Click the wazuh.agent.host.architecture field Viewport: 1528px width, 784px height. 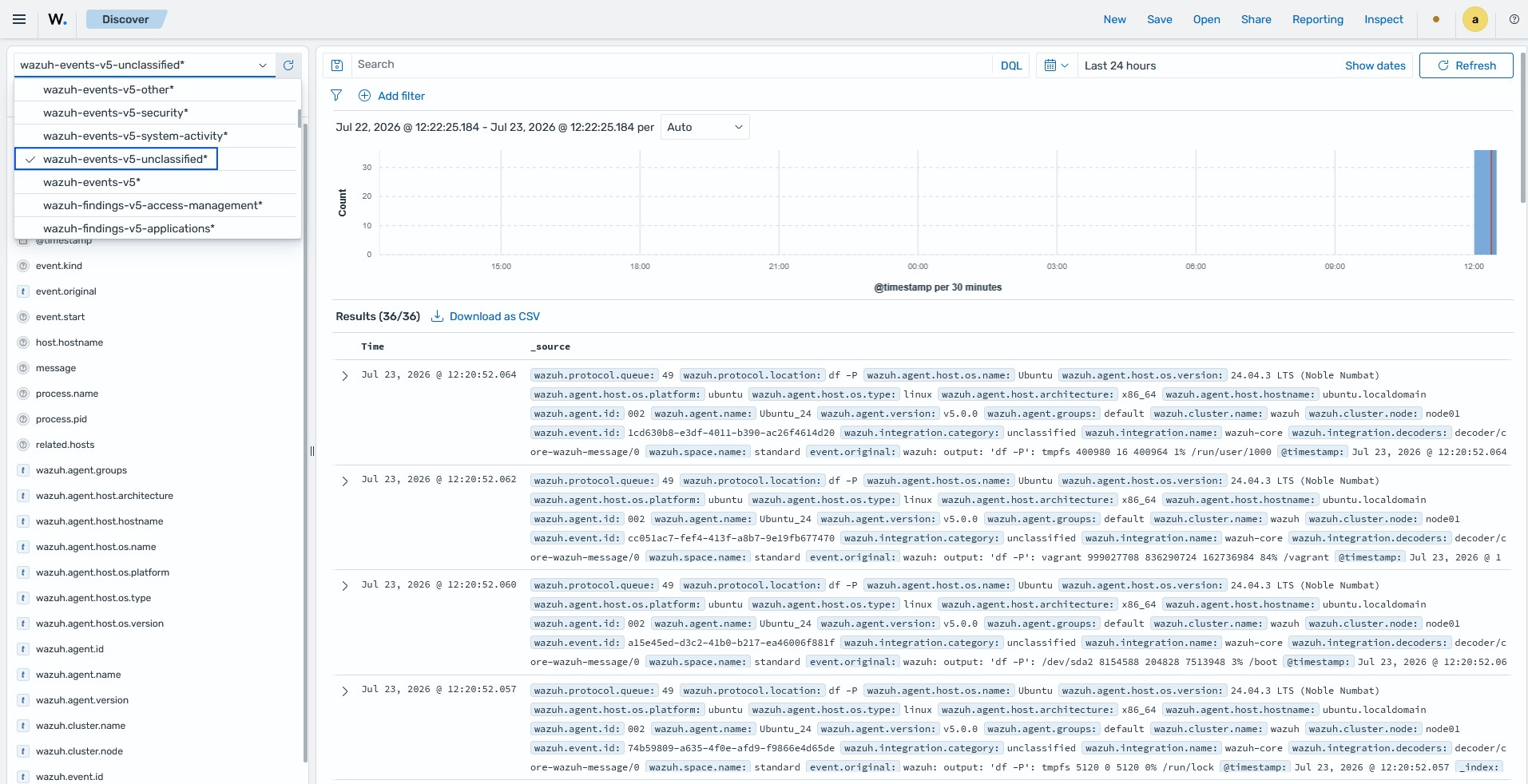105,496
